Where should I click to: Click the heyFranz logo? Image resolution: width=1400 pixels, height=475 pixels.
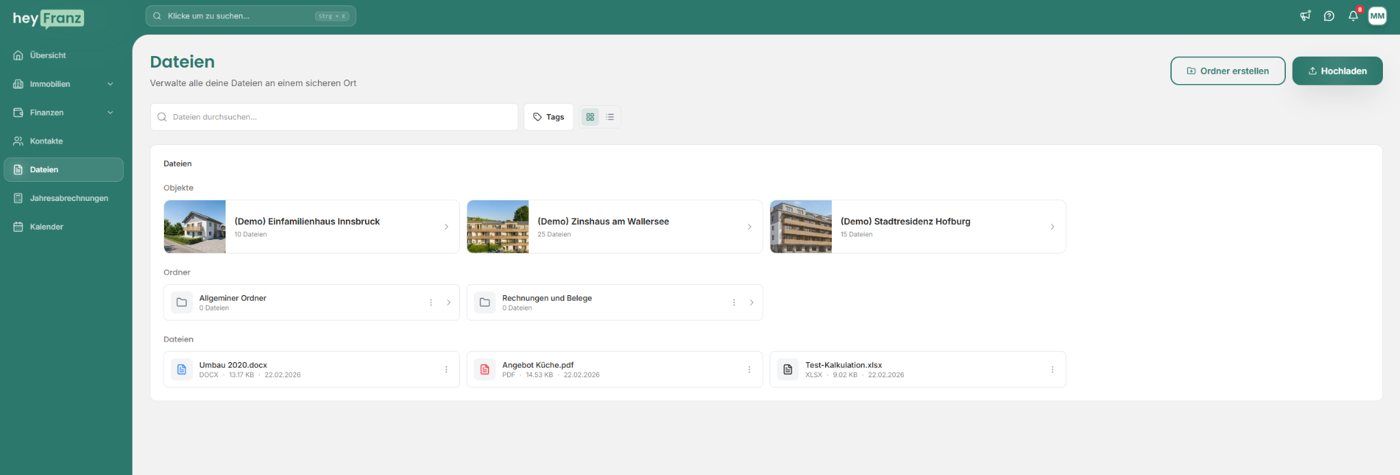click(x=48, y=18)
